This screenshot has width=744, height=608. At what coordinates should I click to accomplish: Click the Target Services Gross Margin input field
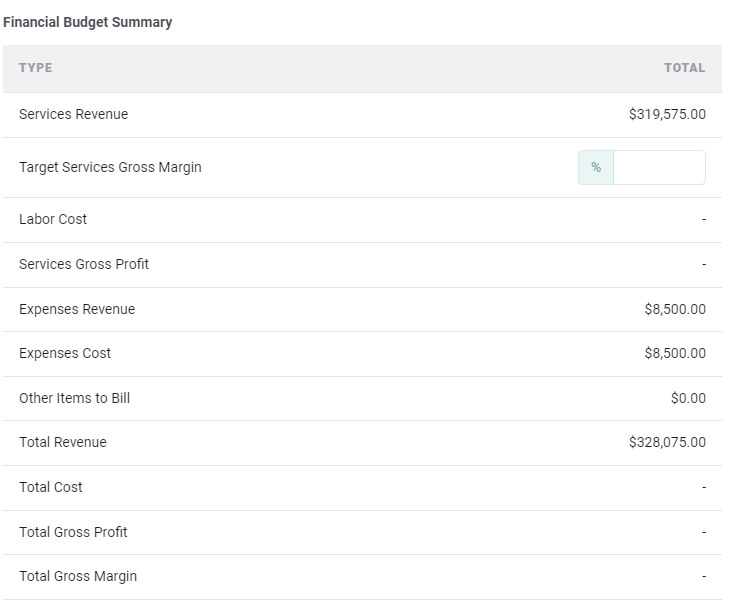pos(658,168)
